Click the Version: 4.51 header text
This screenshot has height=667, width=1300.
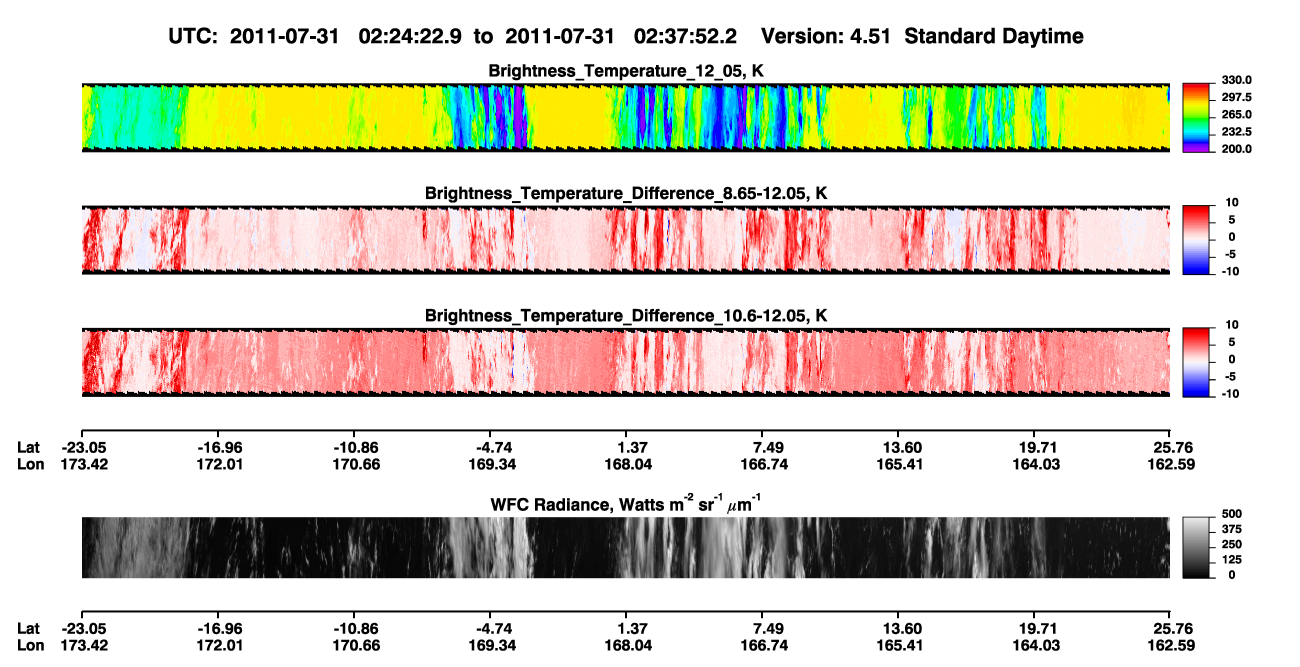(x=825, y=37)
